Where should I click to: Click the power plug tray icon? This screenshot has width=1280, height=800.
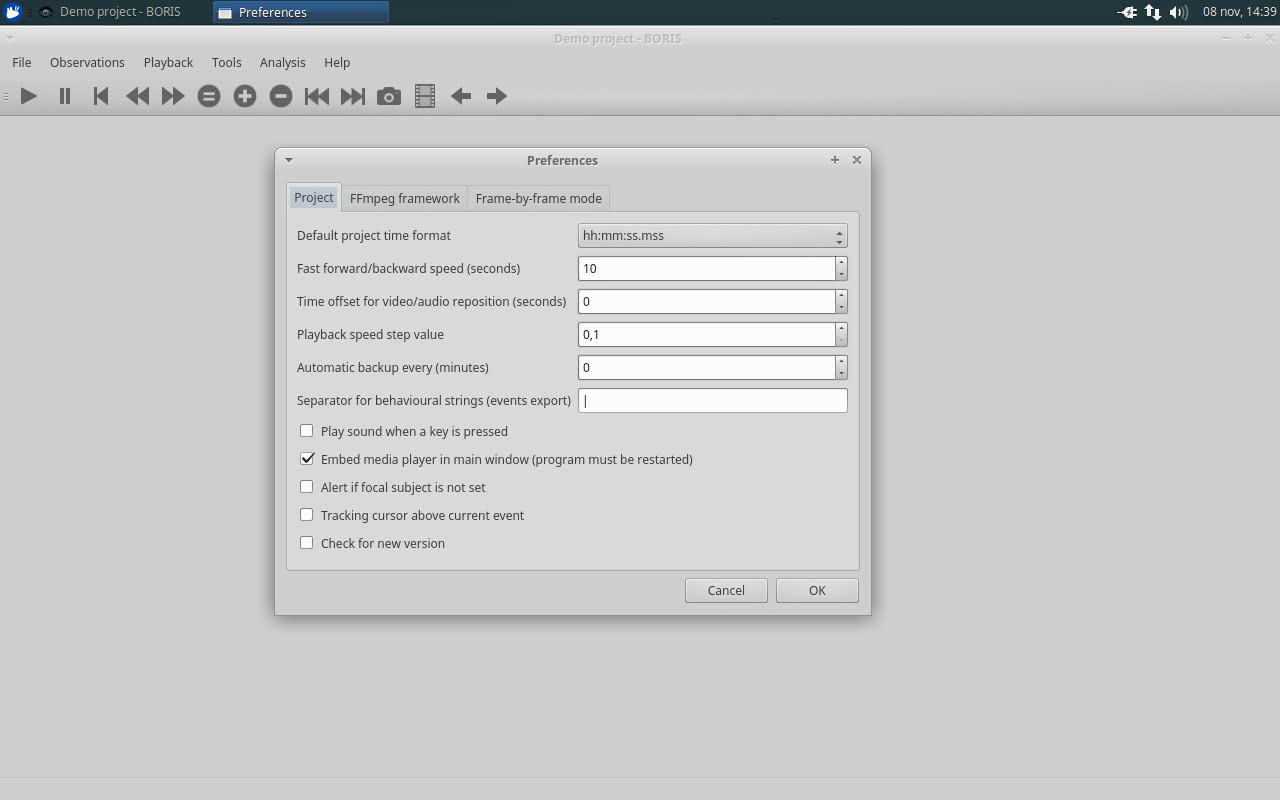pos(1127,12)
